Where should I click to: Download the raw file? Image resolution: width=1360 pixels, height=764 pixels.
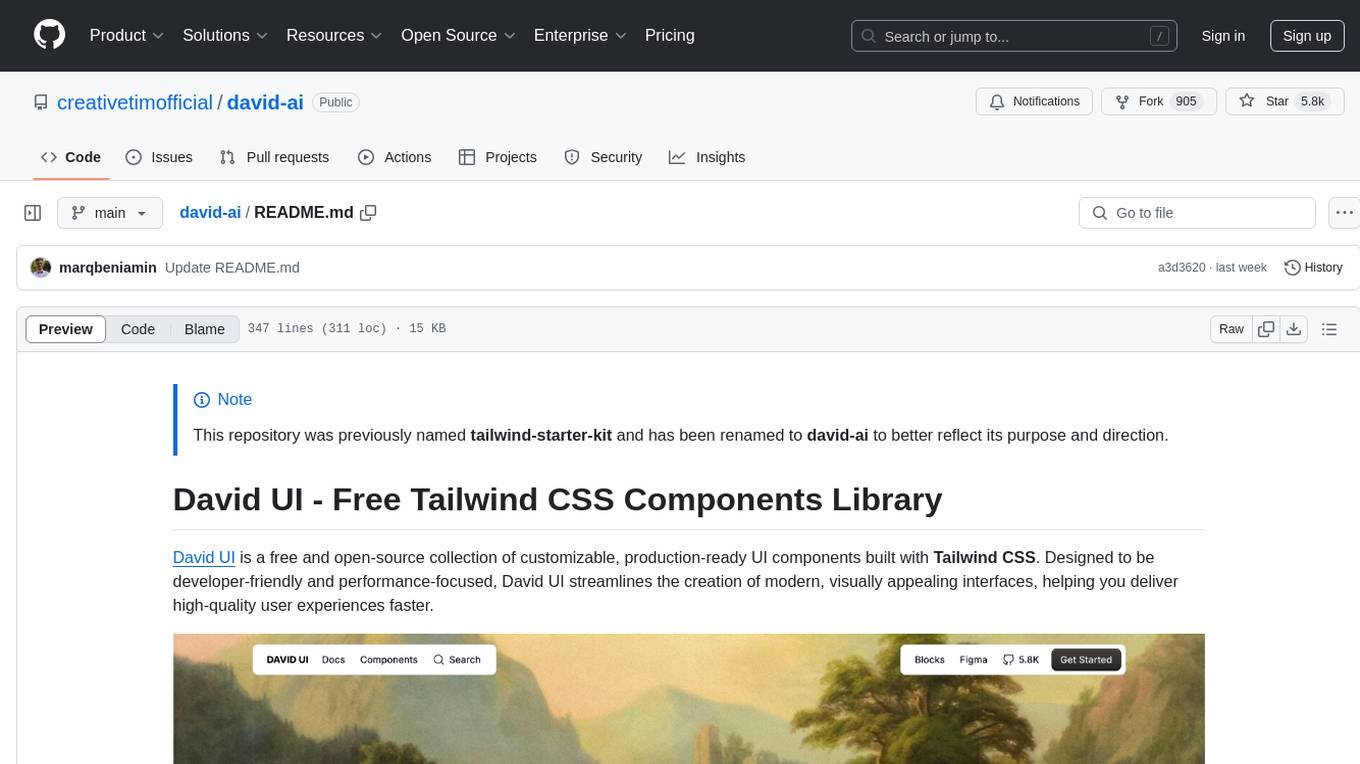pyautogui.click(x=1293, y=329)
